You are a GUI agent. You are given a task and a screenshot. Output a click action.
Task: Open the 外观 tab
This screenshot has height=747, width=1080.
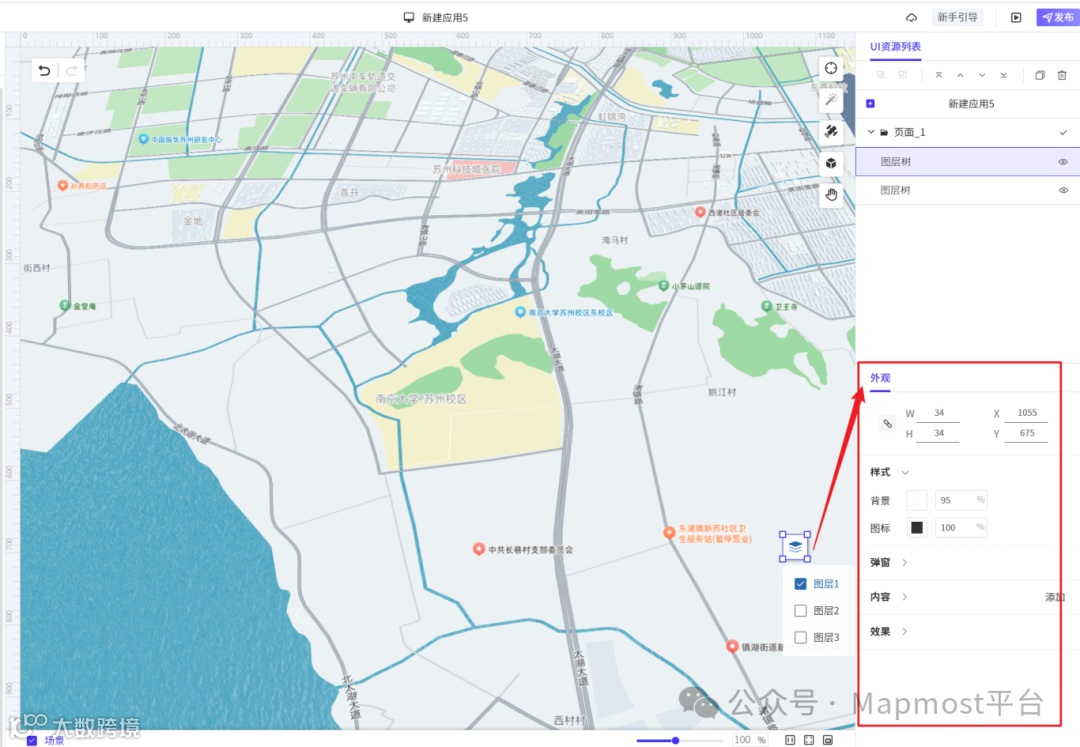[x=880, y=378]
